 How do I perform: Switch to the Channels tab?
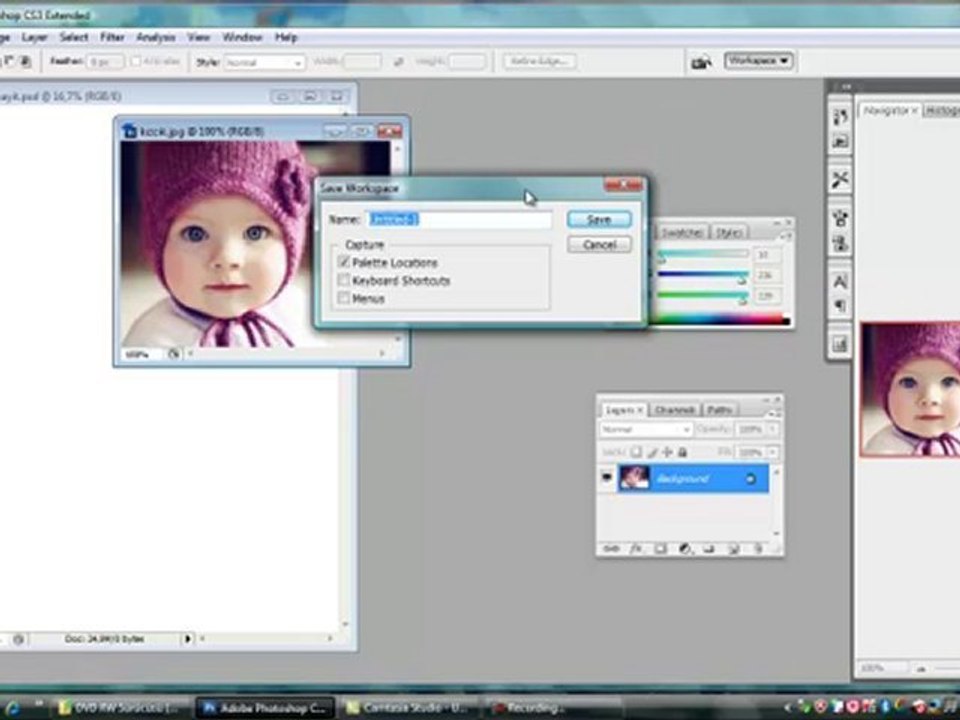point(674,410)
